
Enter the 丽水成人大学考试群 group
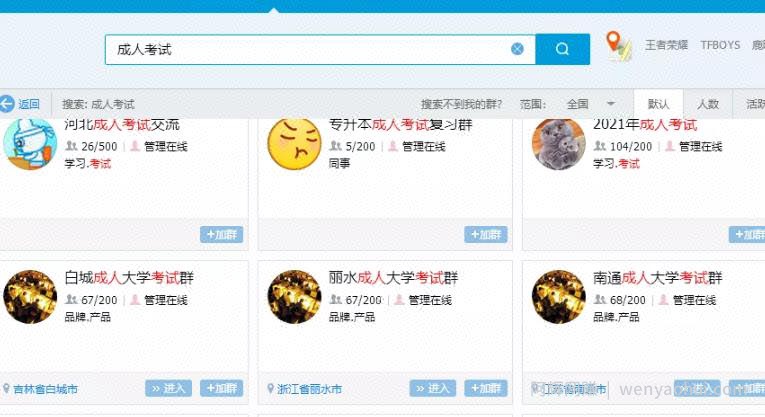click(433, 388)
